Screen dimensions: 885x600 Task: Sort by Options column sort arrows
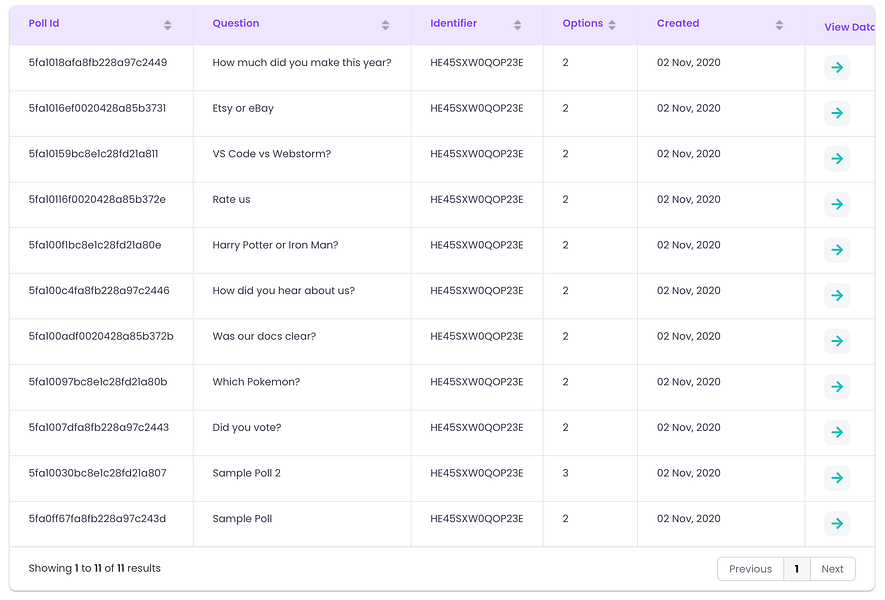point(611,25)
